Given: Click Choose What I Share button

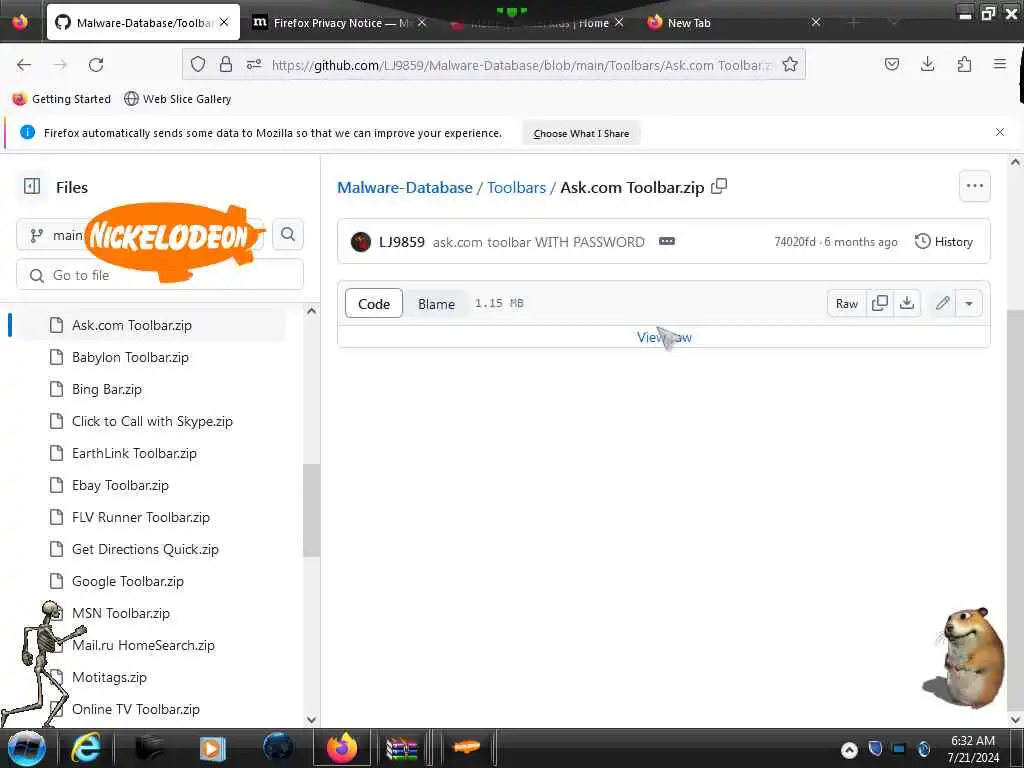Looking at the screenshot, I should pyautogui.click(x=581, y=133).
